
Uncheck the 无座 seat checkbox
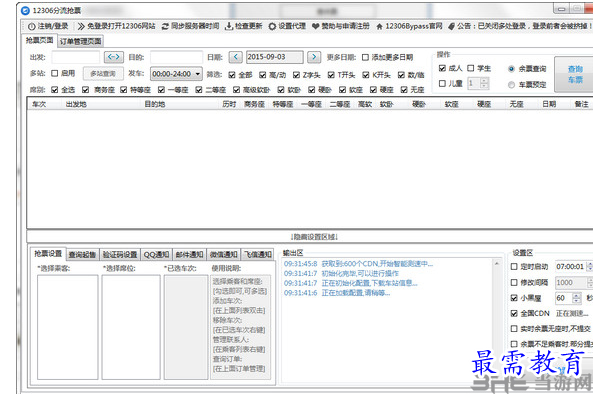(x=404, y=90)
